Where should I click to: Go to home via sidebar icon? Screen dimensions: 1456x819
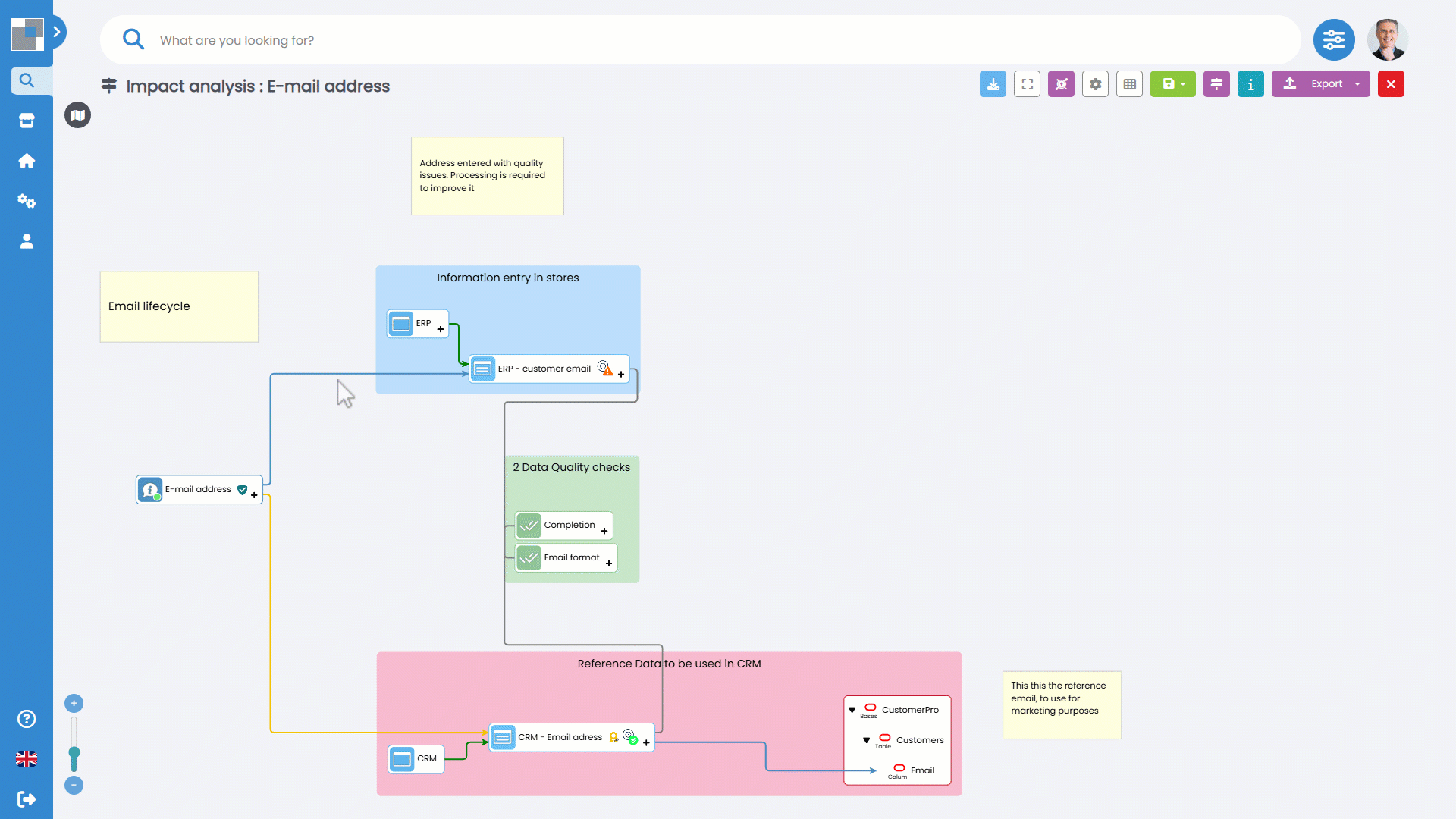tap(27, 161)
